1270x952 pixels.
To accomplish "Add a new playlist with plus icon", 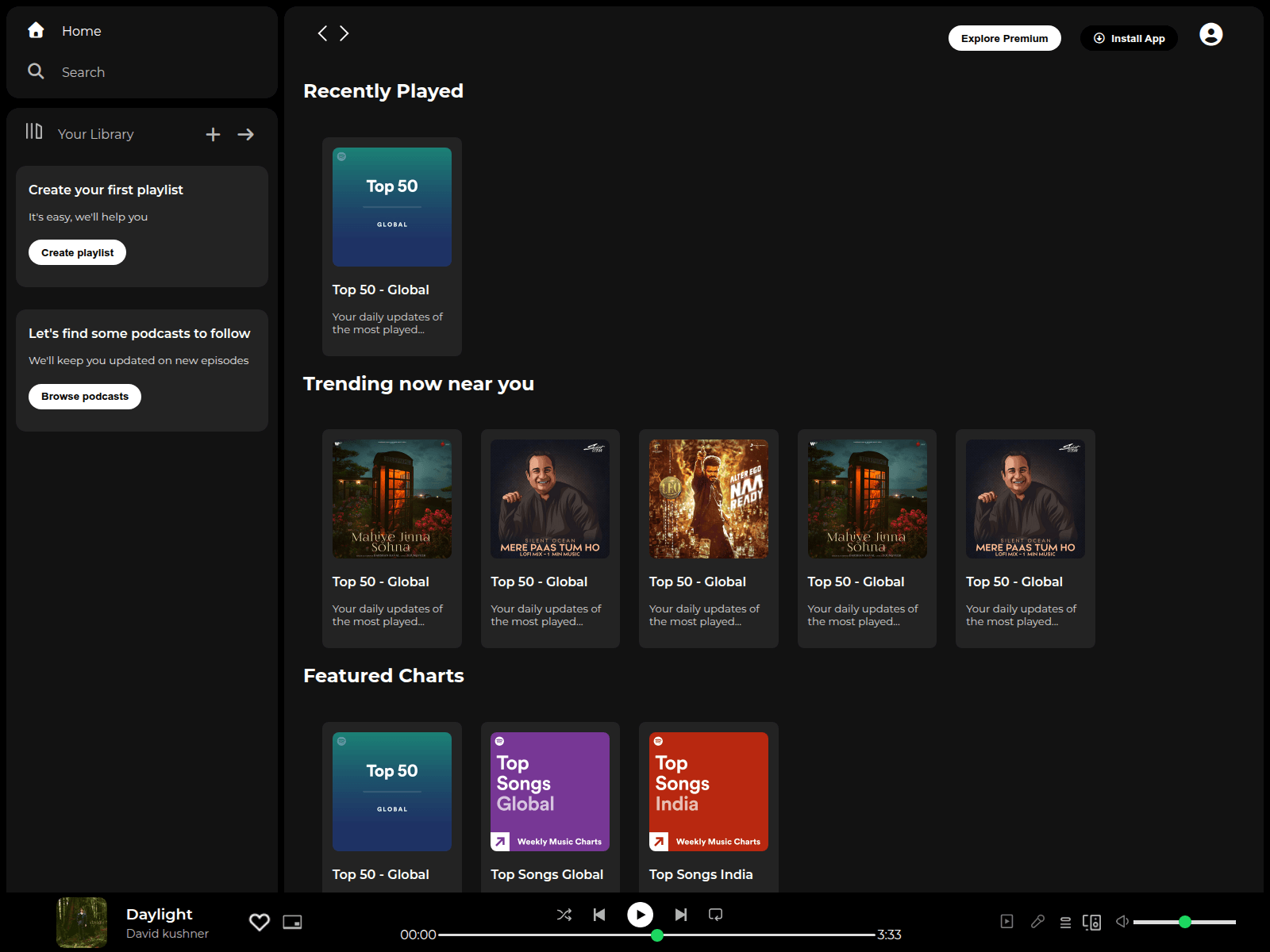I will pos(213,135).
